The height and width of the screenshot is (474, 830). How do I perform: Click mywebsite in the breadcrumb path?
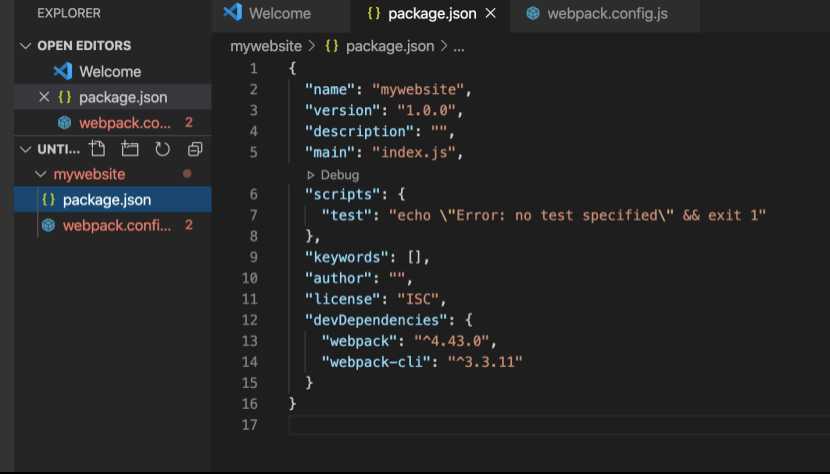click(x=266, y=46)
